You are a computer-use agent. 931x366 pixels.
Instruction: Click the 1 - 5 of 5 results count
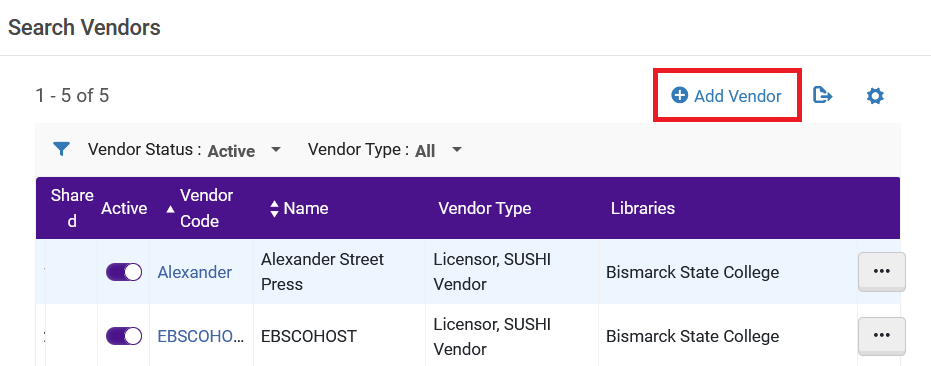(x=72, y=96)
